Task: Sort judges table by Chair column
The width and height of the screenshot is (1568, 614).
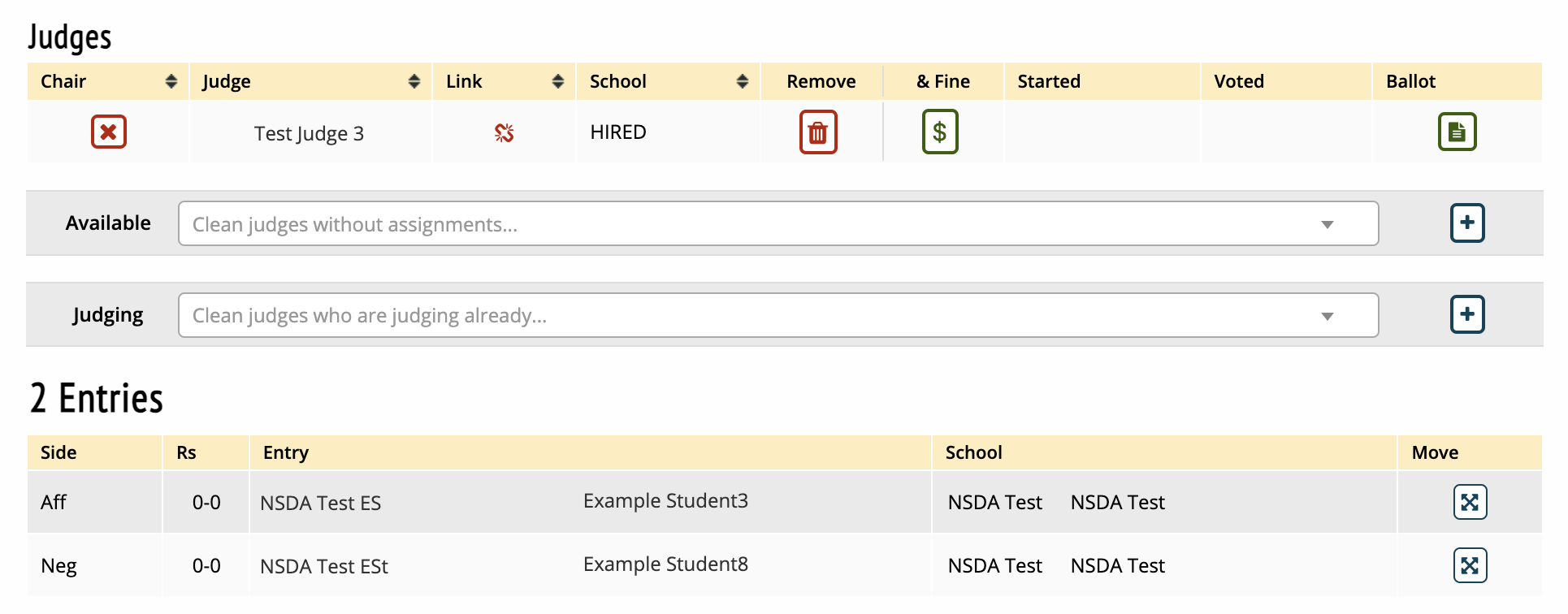Action: [171, 81]
